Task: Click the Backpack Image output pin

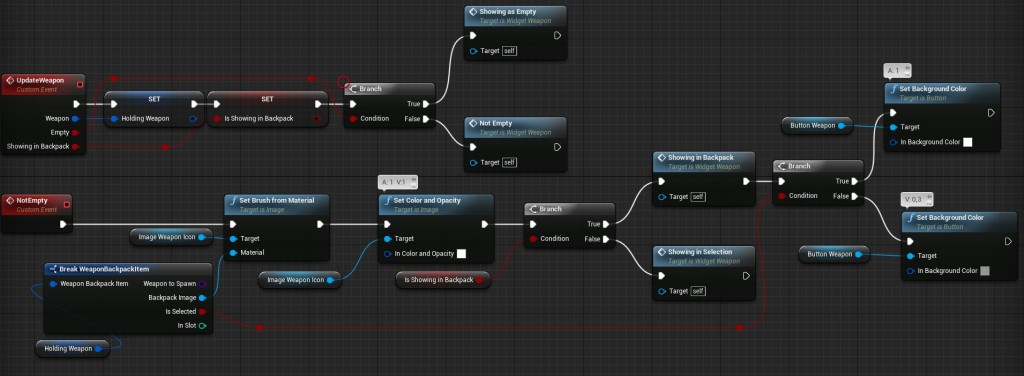Action: coord(202,298)
